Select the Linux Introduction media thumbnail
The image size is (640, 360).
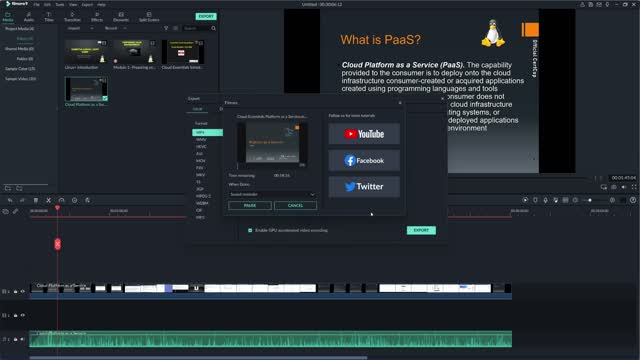point(86,51)
